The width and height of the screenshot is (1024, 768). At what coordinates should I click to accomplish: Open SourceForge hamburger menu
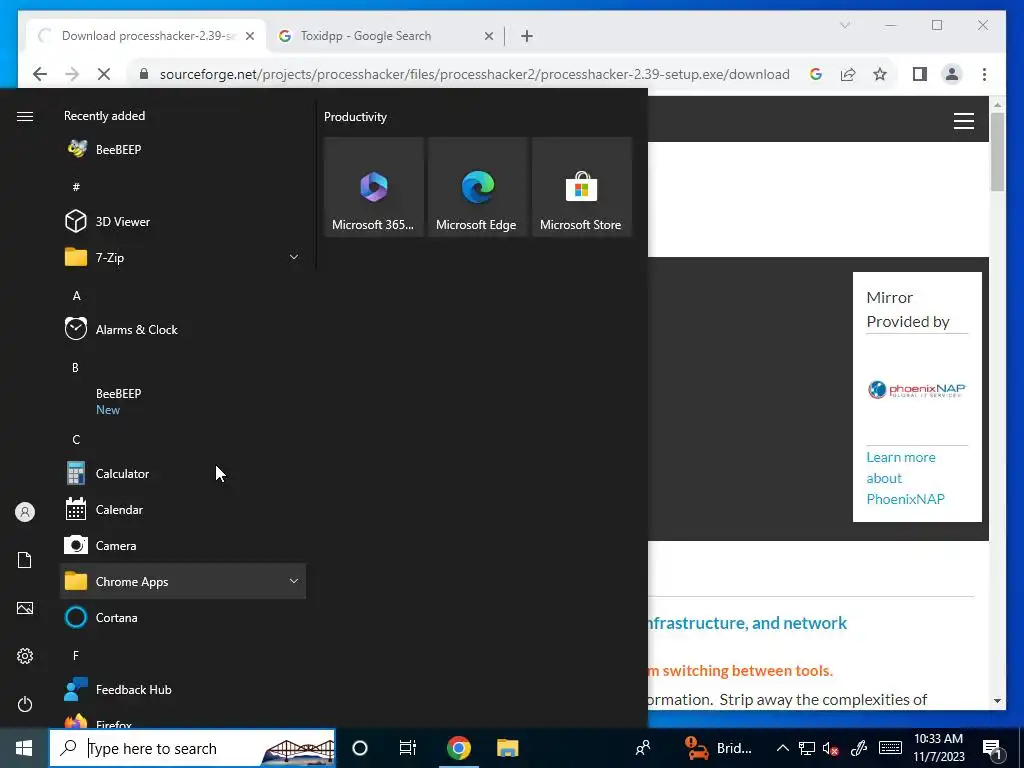tap(963, 121)
